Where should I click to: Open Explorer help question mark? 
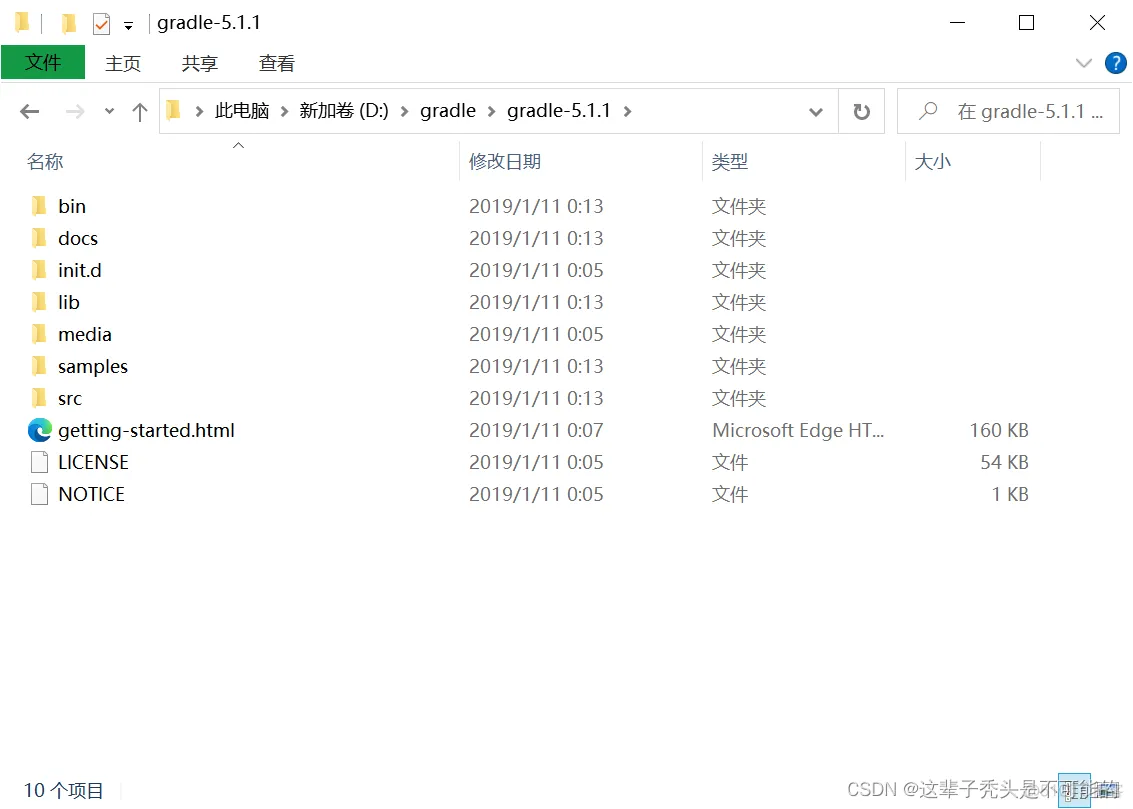coord(1115,63)
